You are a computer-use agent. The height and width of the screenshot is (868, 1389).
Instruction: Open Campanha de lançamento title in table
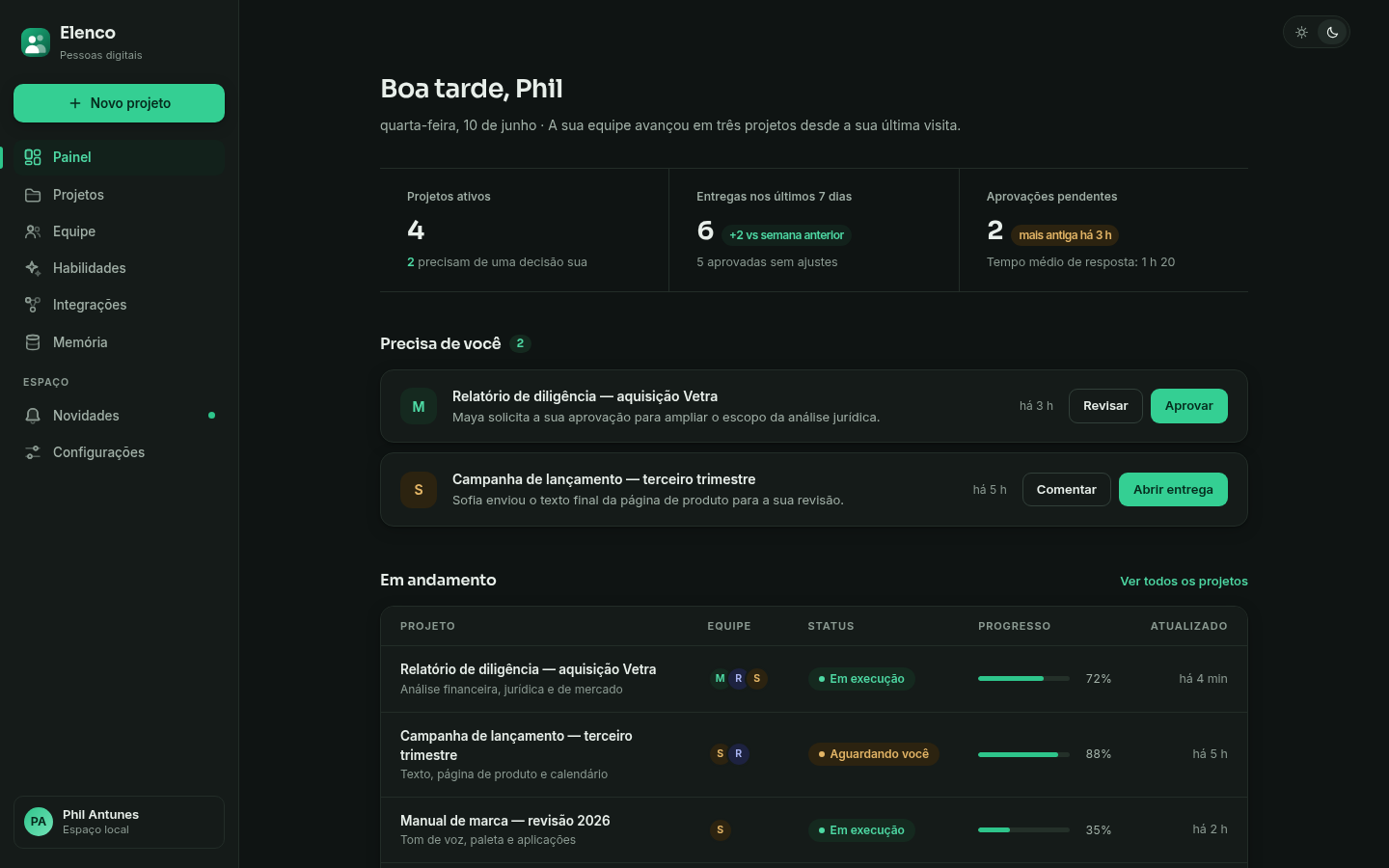click(x=516, y=746)
